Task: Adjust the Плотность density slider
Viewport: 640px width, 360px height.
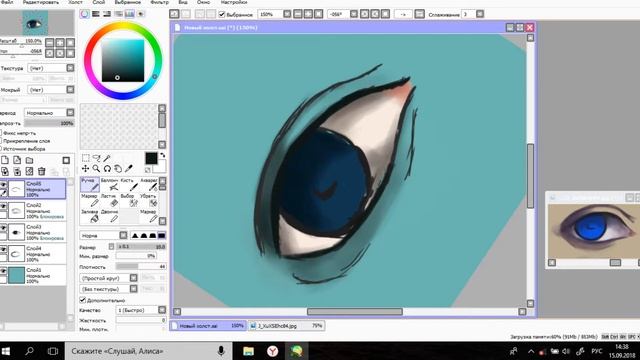Action: pos(141,267)
